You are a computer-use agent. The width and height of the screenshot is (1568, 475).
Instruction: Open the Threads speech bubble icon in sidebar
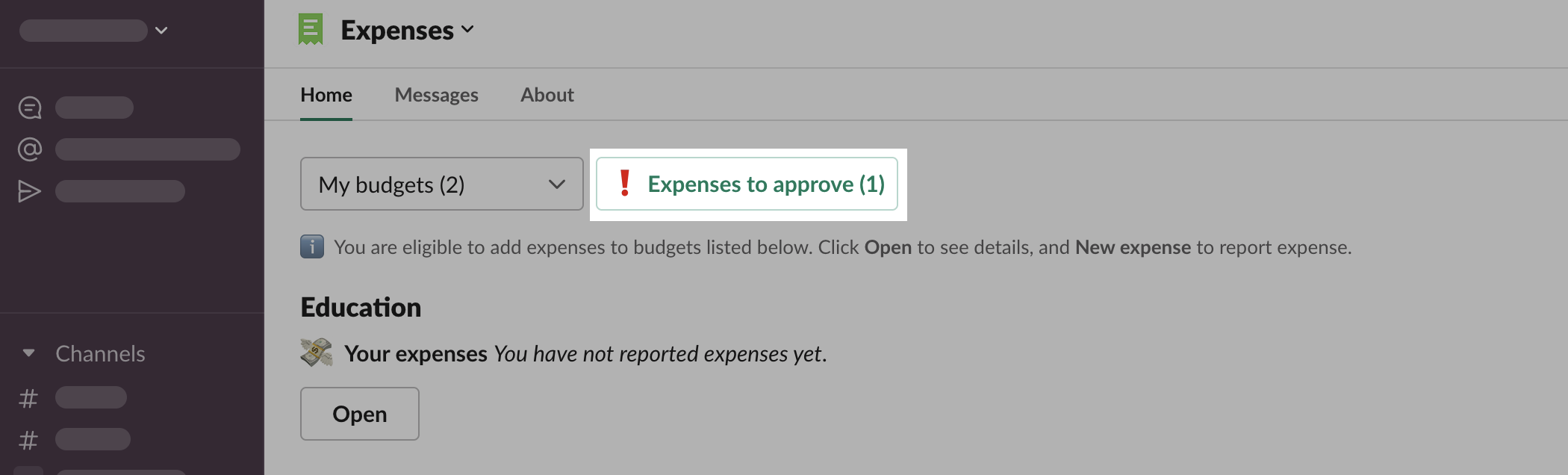click(30, 108)
